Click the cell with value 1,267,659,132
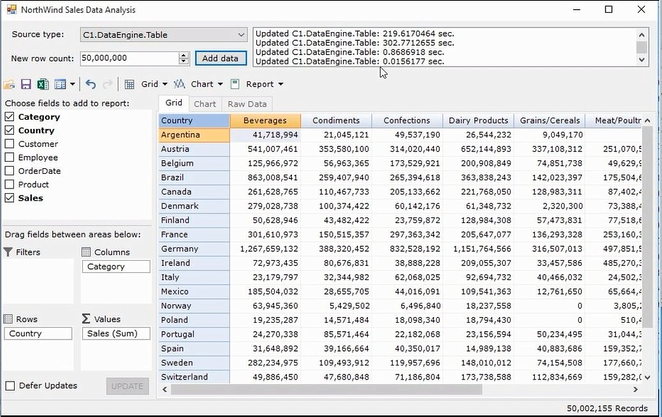This screenshot has height=417, width=662. (x=265, y=249)
